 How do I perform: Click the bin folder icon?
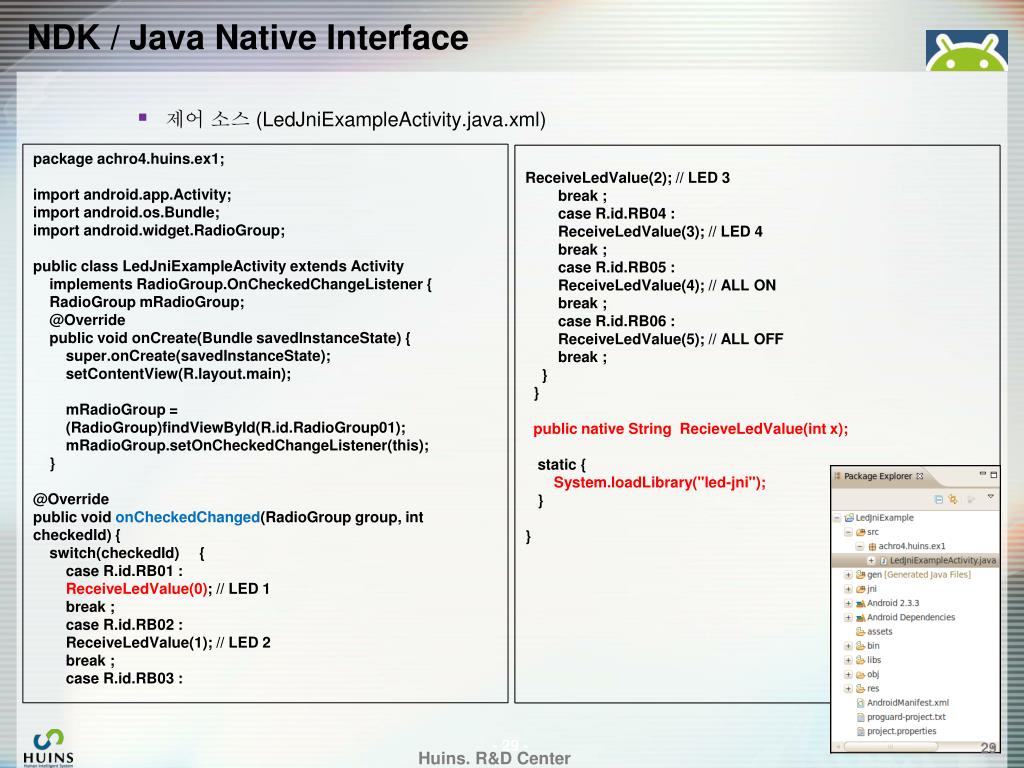[x=861, y=646]
